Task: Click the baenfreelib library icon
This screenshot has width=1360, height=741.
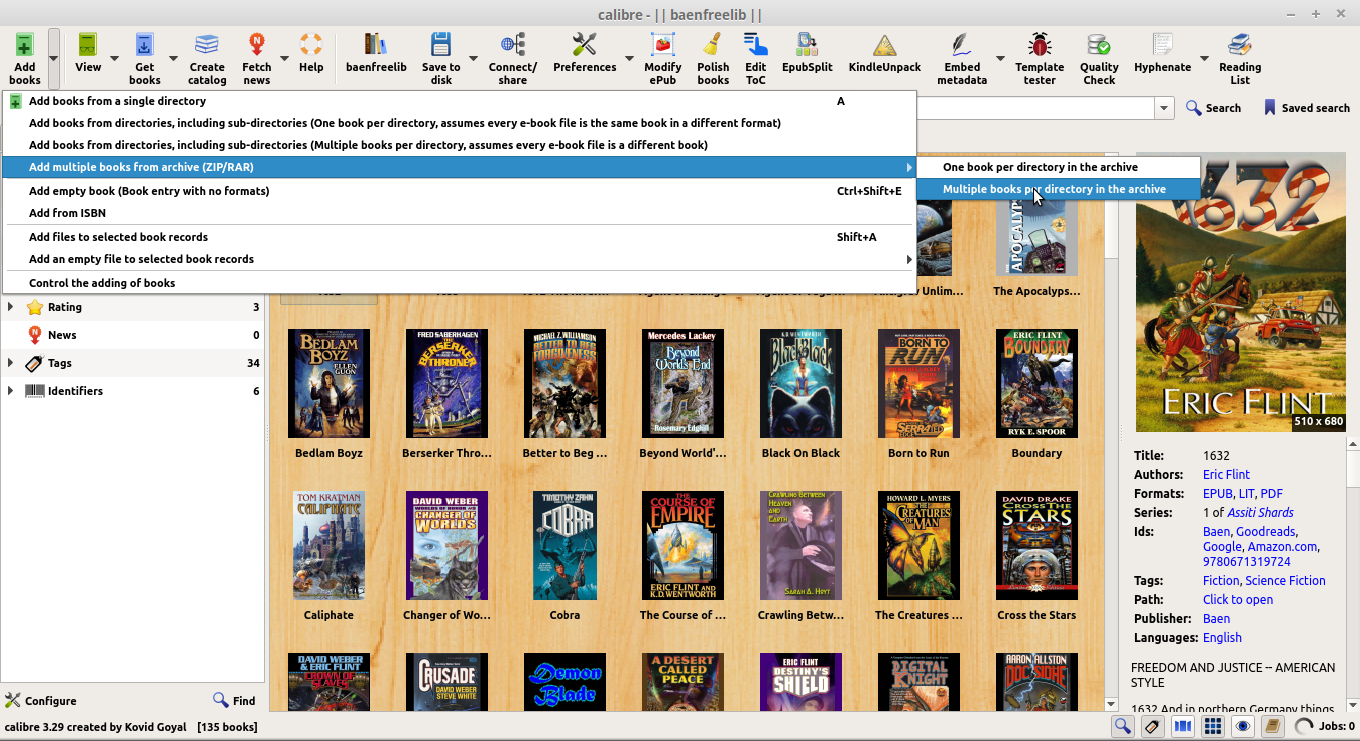Action: pos(376,46)
